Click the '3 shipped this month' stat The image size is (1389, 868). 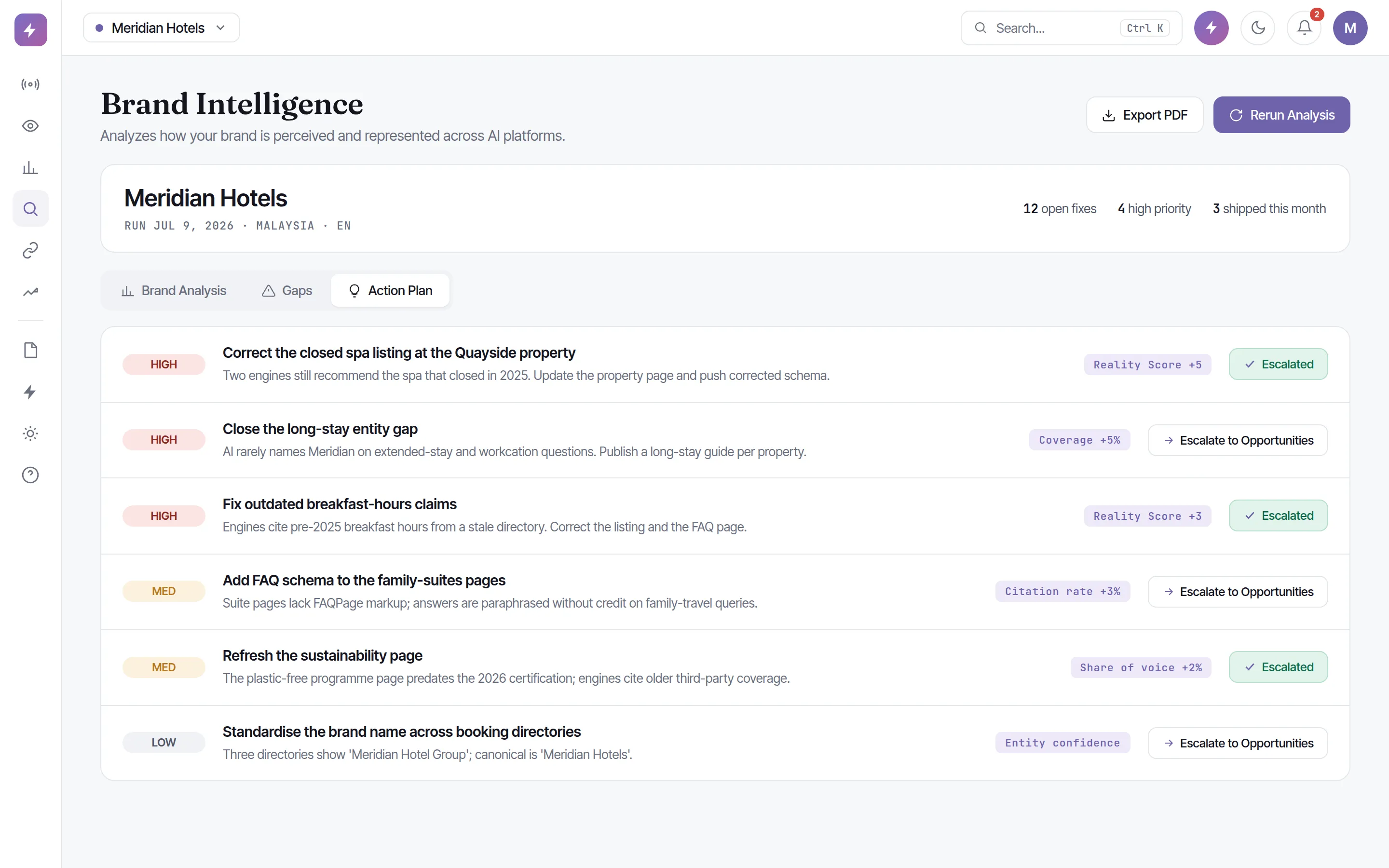click(x=1269, y=208)
